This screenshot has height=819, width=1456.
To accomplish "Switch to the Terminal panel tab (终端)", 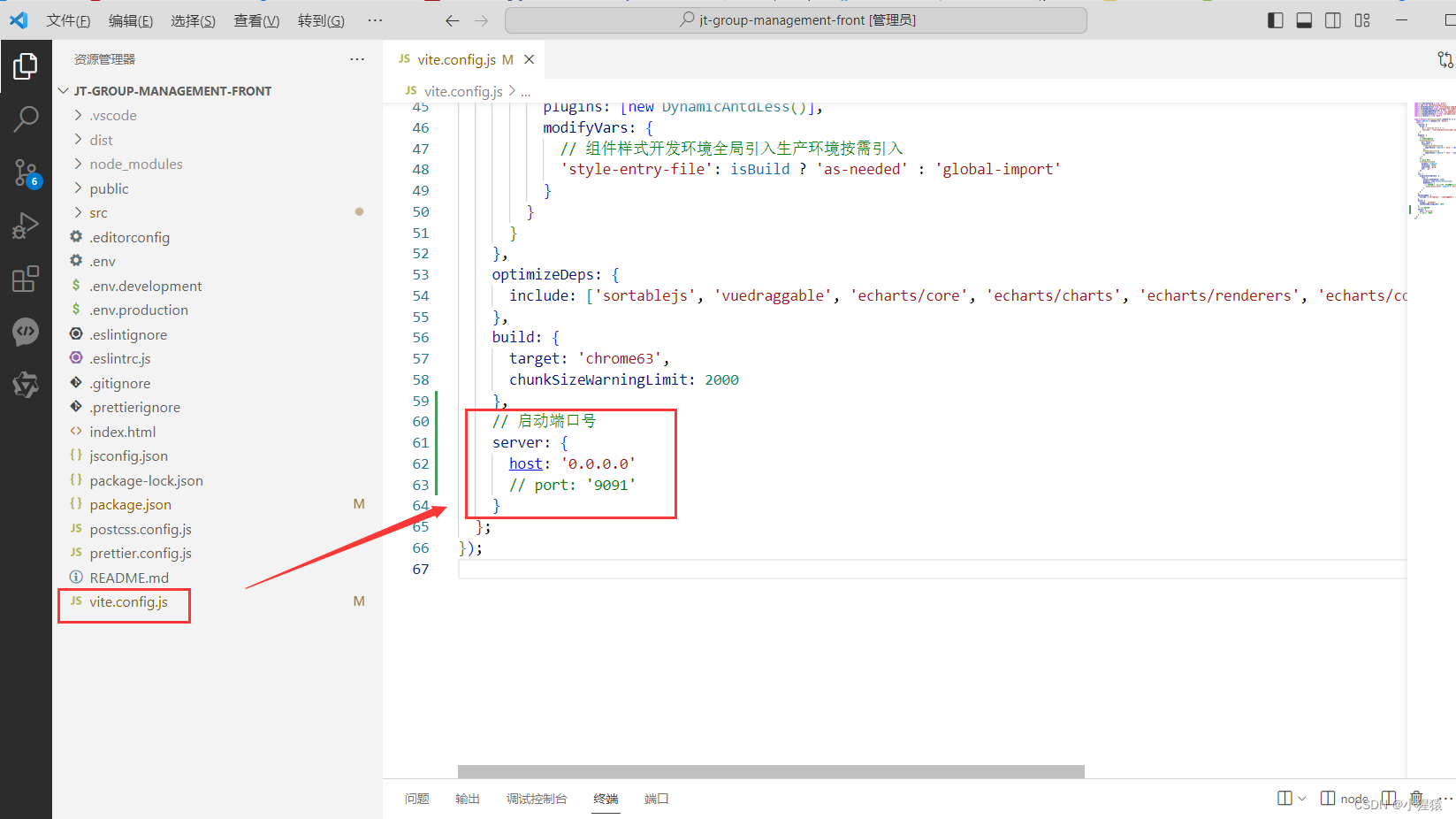I will click(606, 799).
